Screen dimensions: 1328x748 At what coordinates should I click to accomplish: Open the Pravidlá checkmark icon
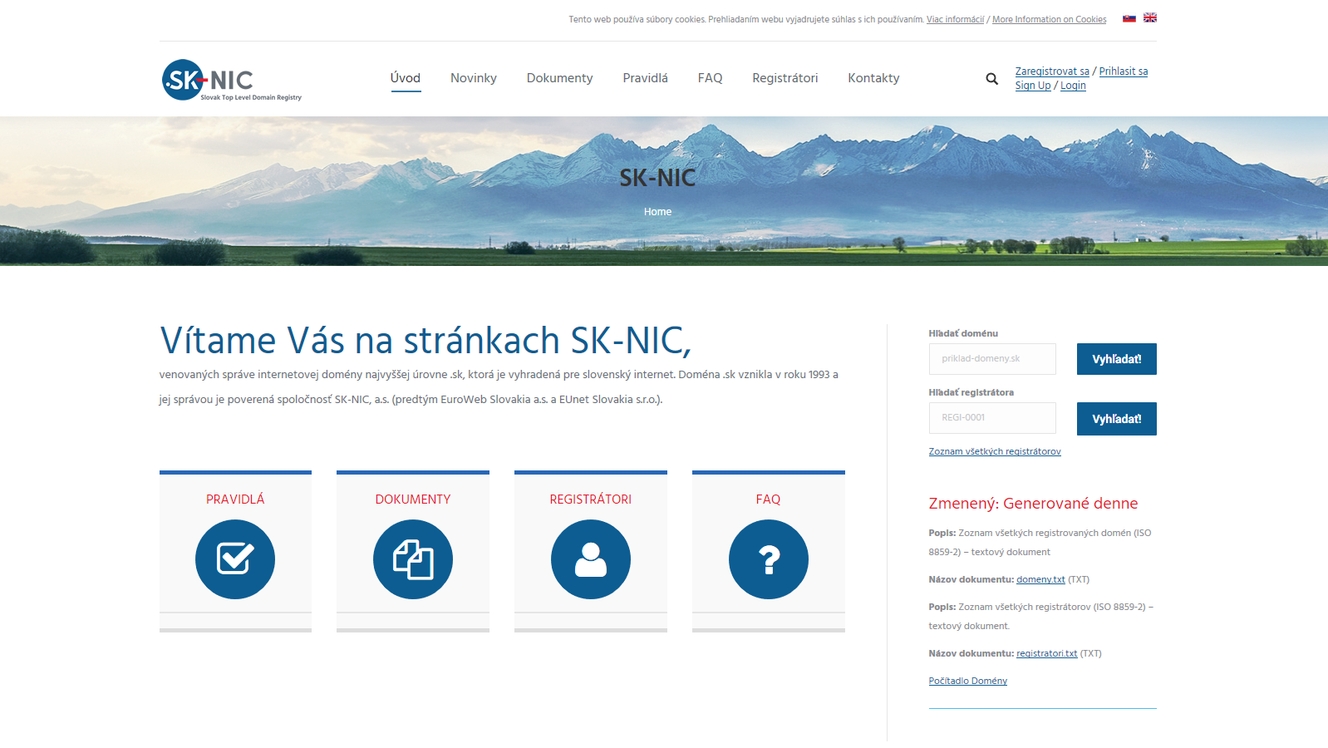click(x=235, y=559)
